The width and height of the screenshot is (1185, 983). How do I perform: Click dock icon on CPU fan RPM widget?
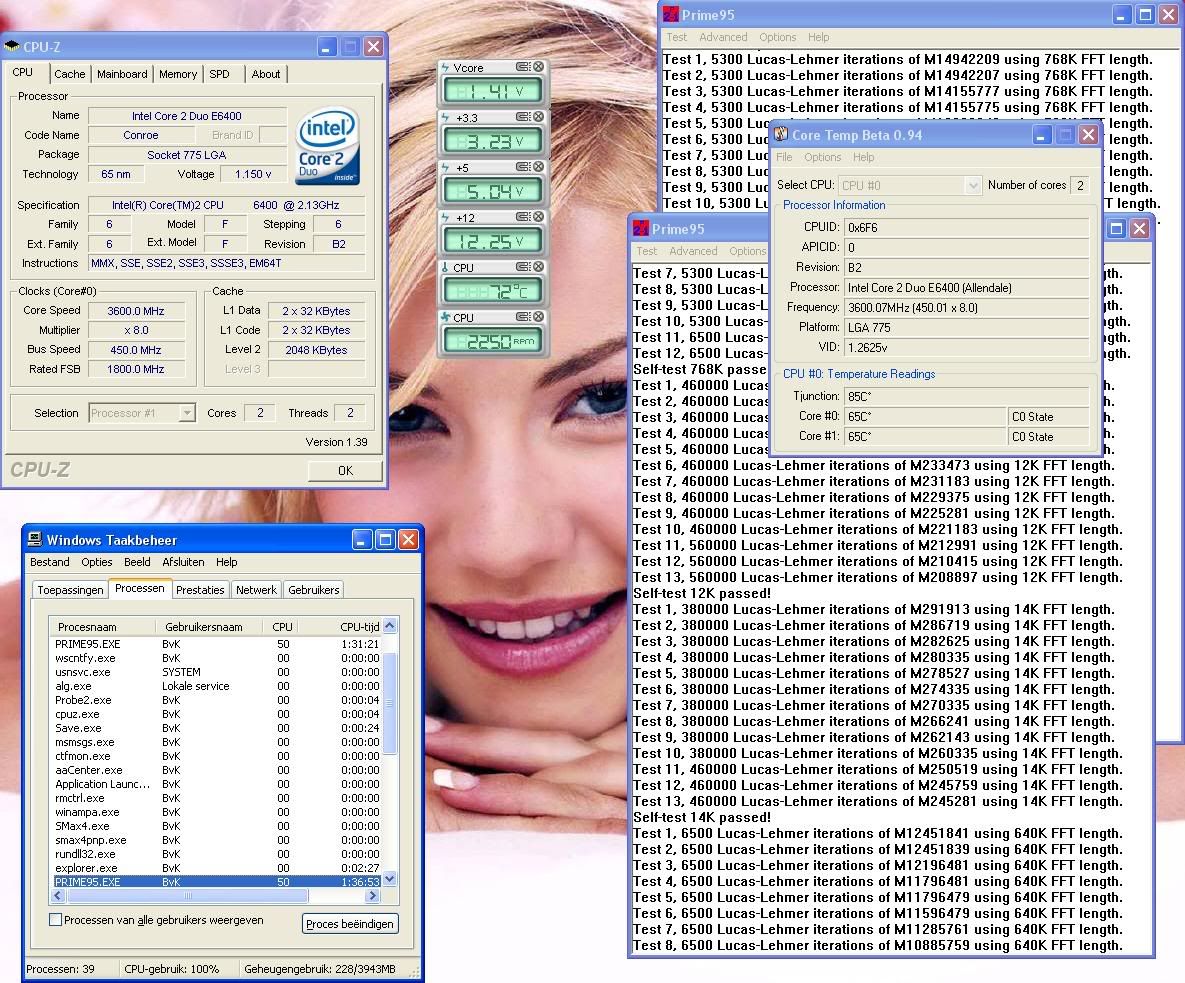point(523,317)
